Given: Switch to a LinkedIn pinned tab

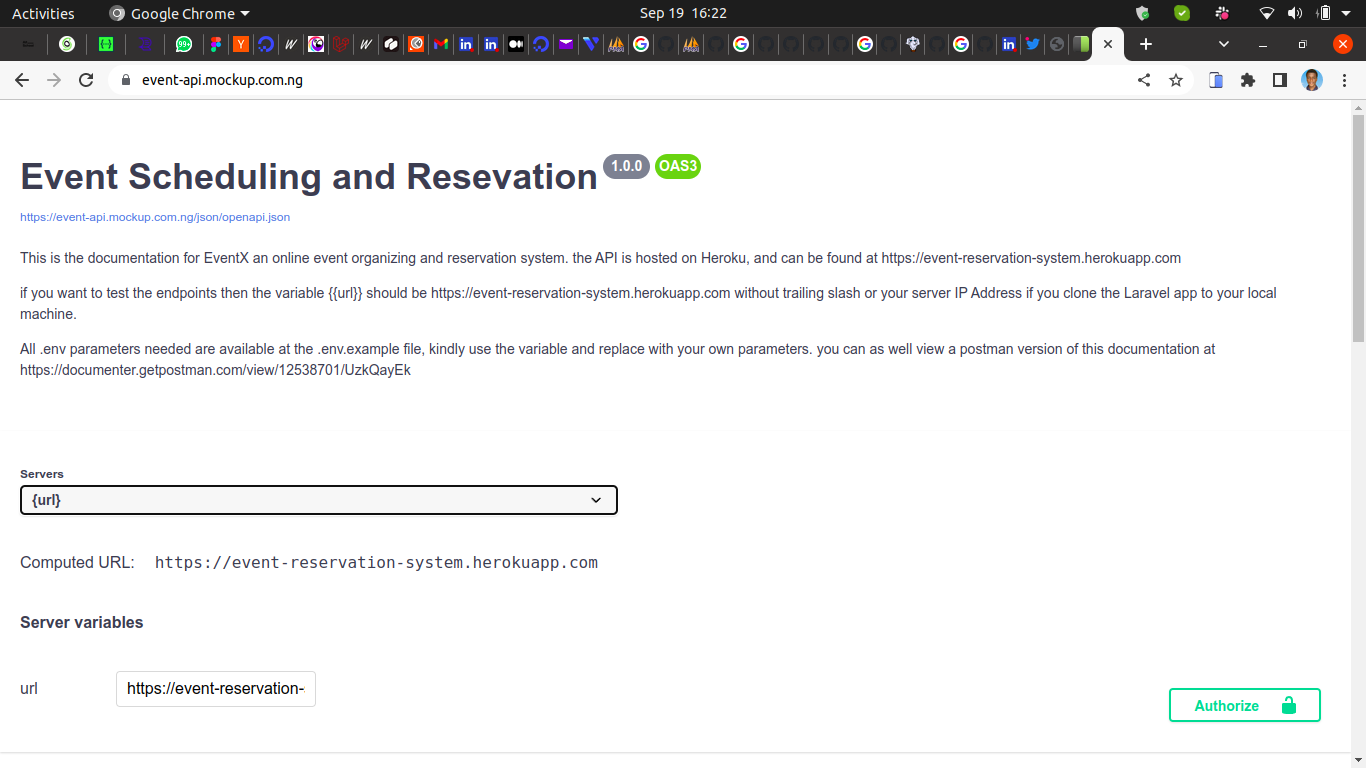Looking at the screenshot, I should [x=465, y=44].
